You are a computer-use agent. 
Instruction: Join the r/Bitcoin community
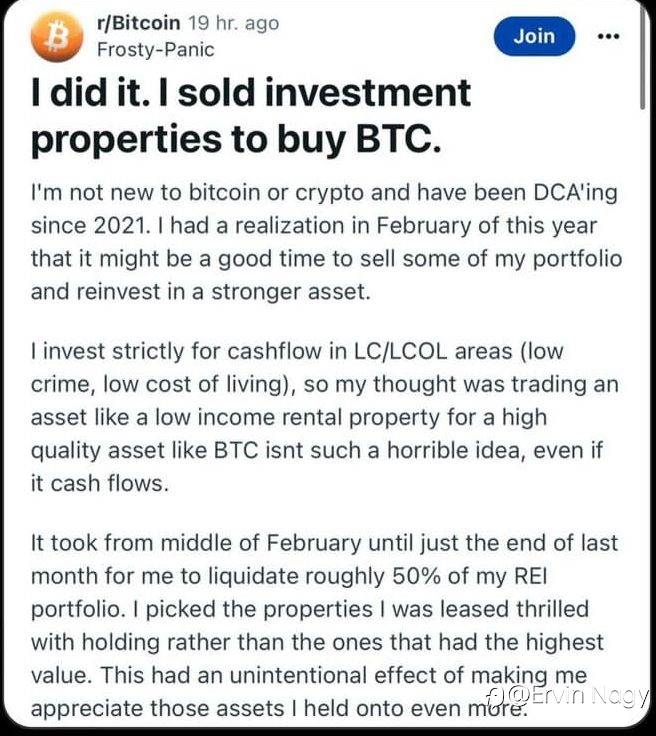click(x=534, y=36)
